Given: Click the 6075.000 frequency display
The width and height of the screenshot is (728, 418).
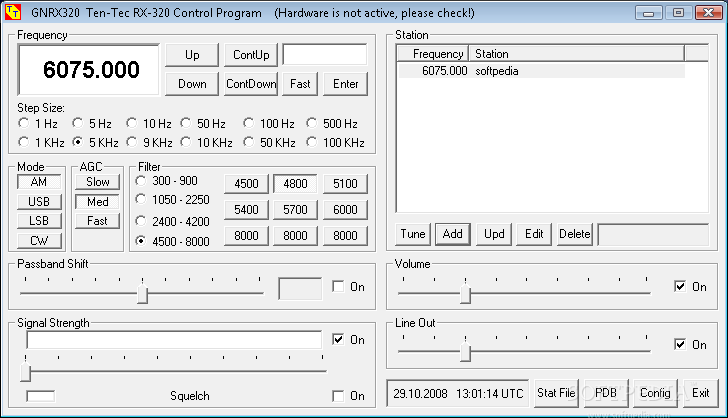Looking at the screenshot, I should pyautogui.click(x=89, y=70).
